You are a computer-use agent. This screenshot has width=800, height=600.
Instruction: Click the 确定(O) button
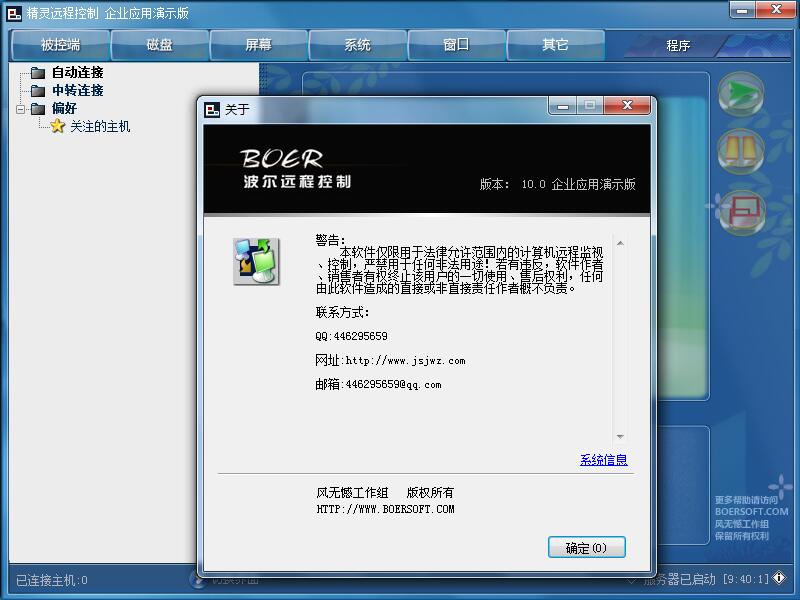pyautogui.click(x=586, y=547)
